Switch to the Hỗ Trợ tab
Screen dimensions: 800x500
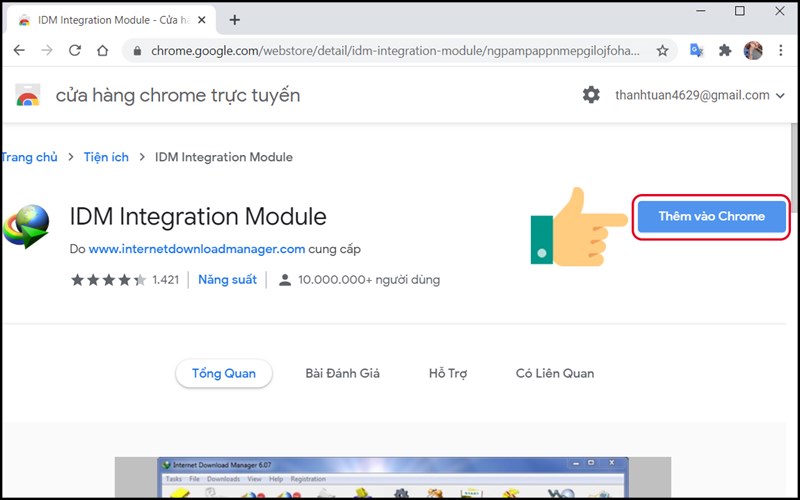tap(448, 373)
